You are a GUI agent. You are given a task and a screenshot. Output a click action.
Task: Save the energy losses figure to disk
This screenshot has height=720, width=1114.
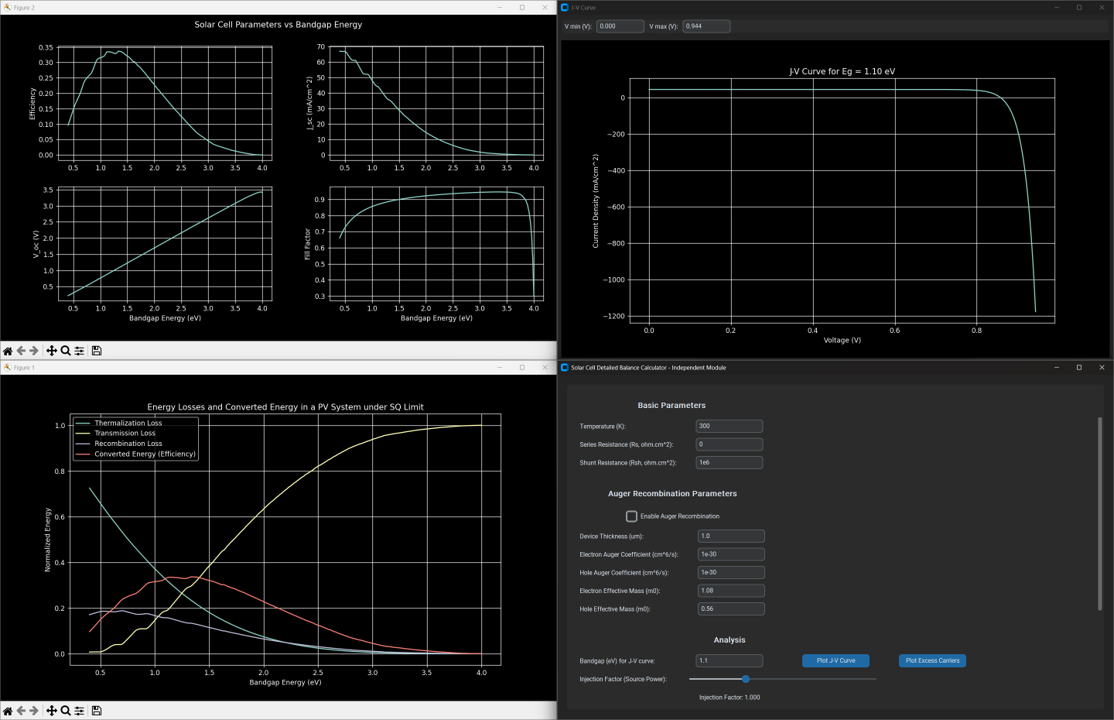pos(95,710)
